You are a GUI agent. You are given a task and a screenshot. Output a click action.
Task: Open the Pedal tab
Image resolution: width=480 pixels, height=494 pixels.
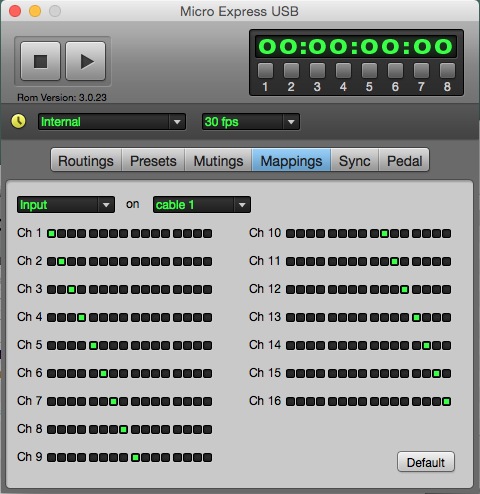pyautogui.click(x=404, y=161)
